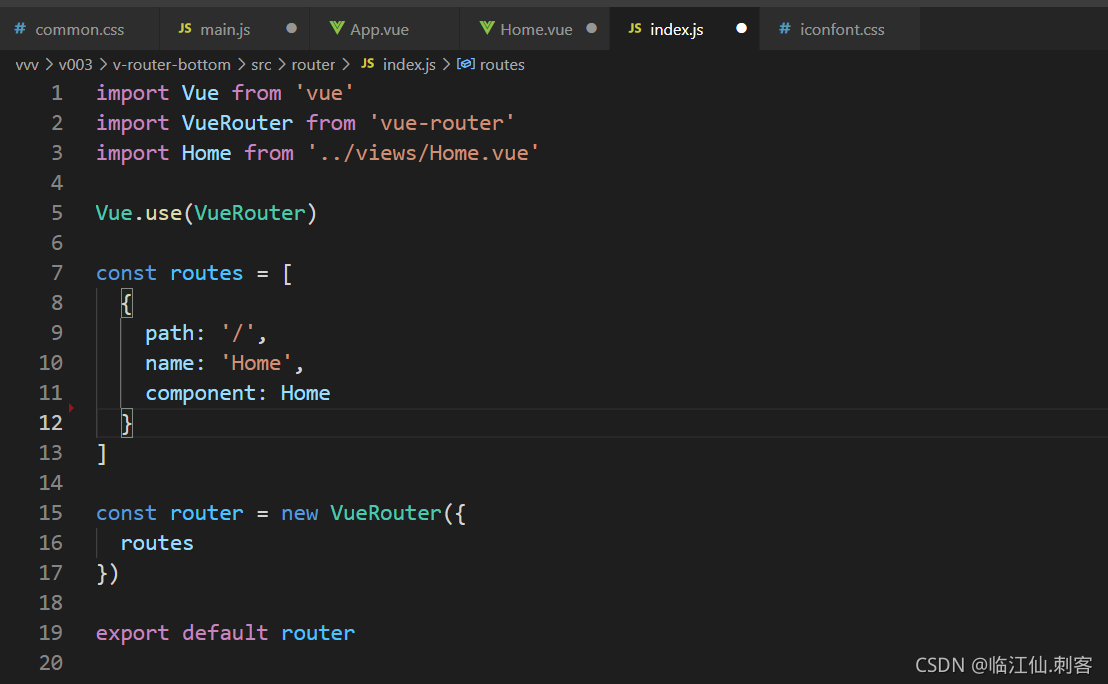Image resolution: width=1108 pixels, height=684 pixels.
Task: Switch to the common.css tab
Action: coord(79,29)
